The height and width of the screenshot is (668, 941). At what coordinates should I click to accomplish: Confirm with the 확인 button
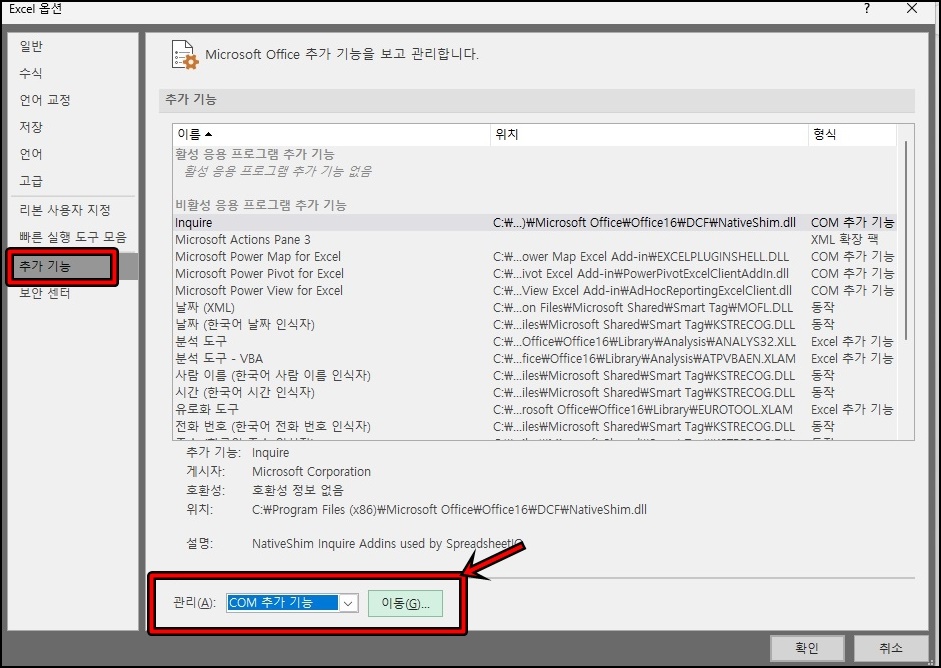pyautogui.click(x=807, y=648)
